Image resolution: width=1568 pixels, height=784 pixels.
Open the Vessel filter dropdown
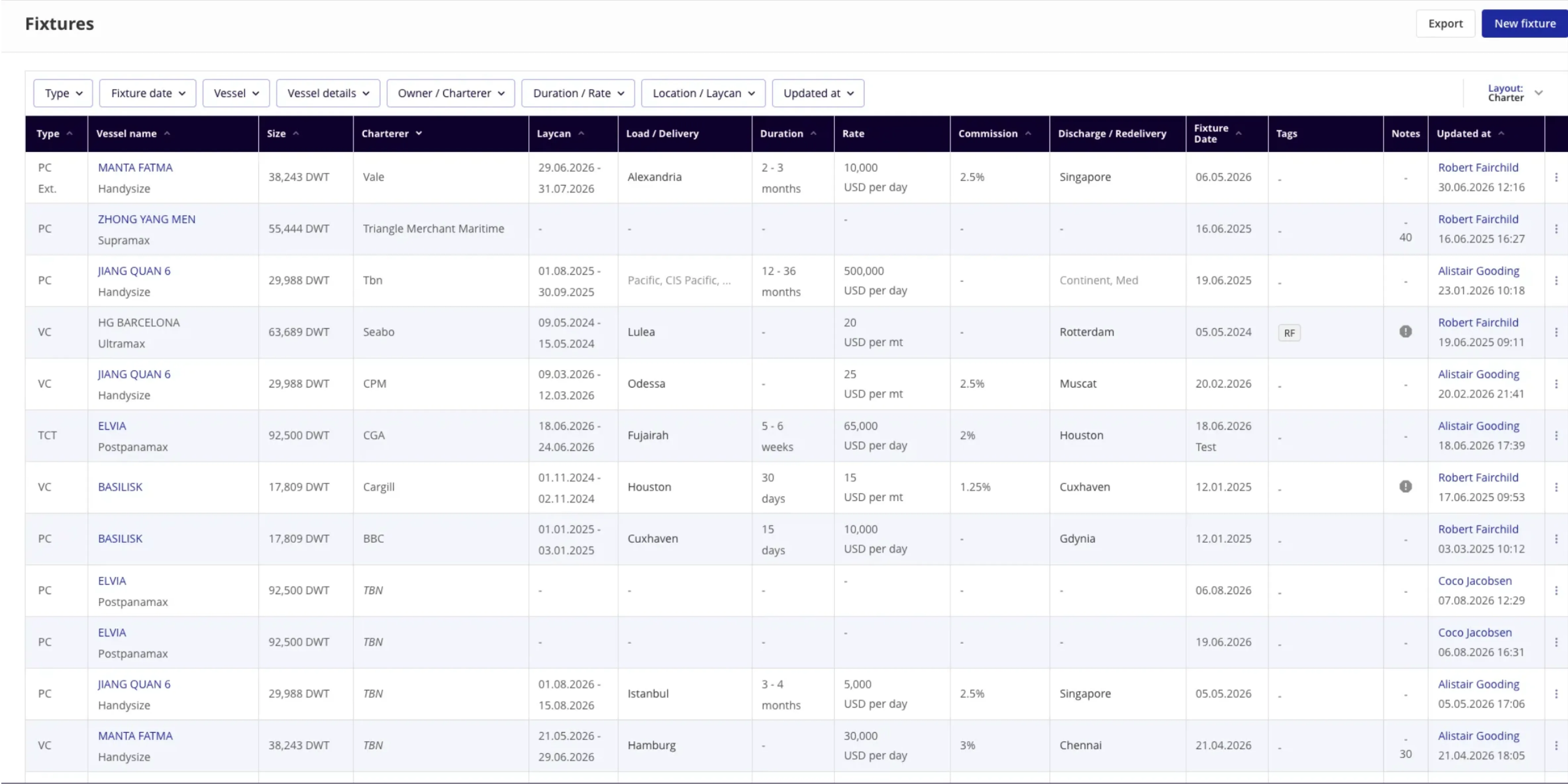click(x=236, y=94)
